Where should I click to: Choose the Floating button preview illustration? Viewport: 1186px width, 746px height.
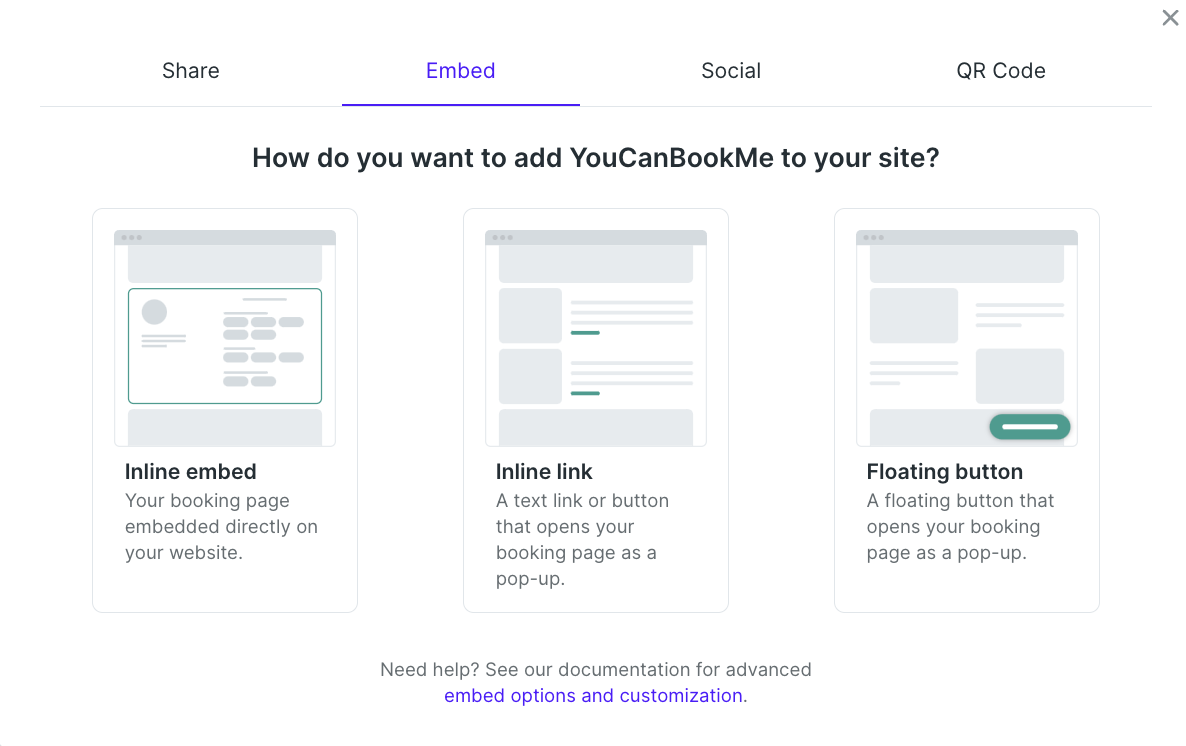tap(967, 338)
